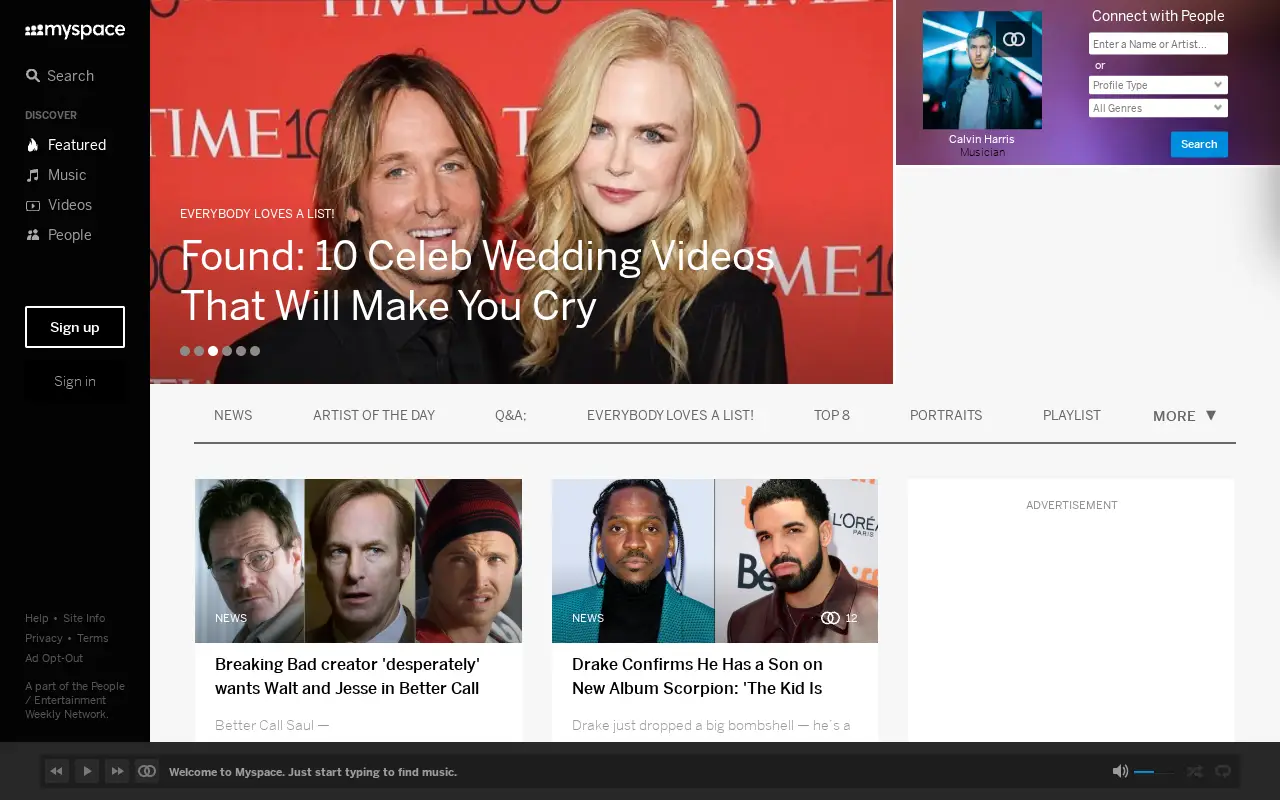Click the rewind button in the player
The height and width of the screenshot is (800, 1280).
point(57,771)
